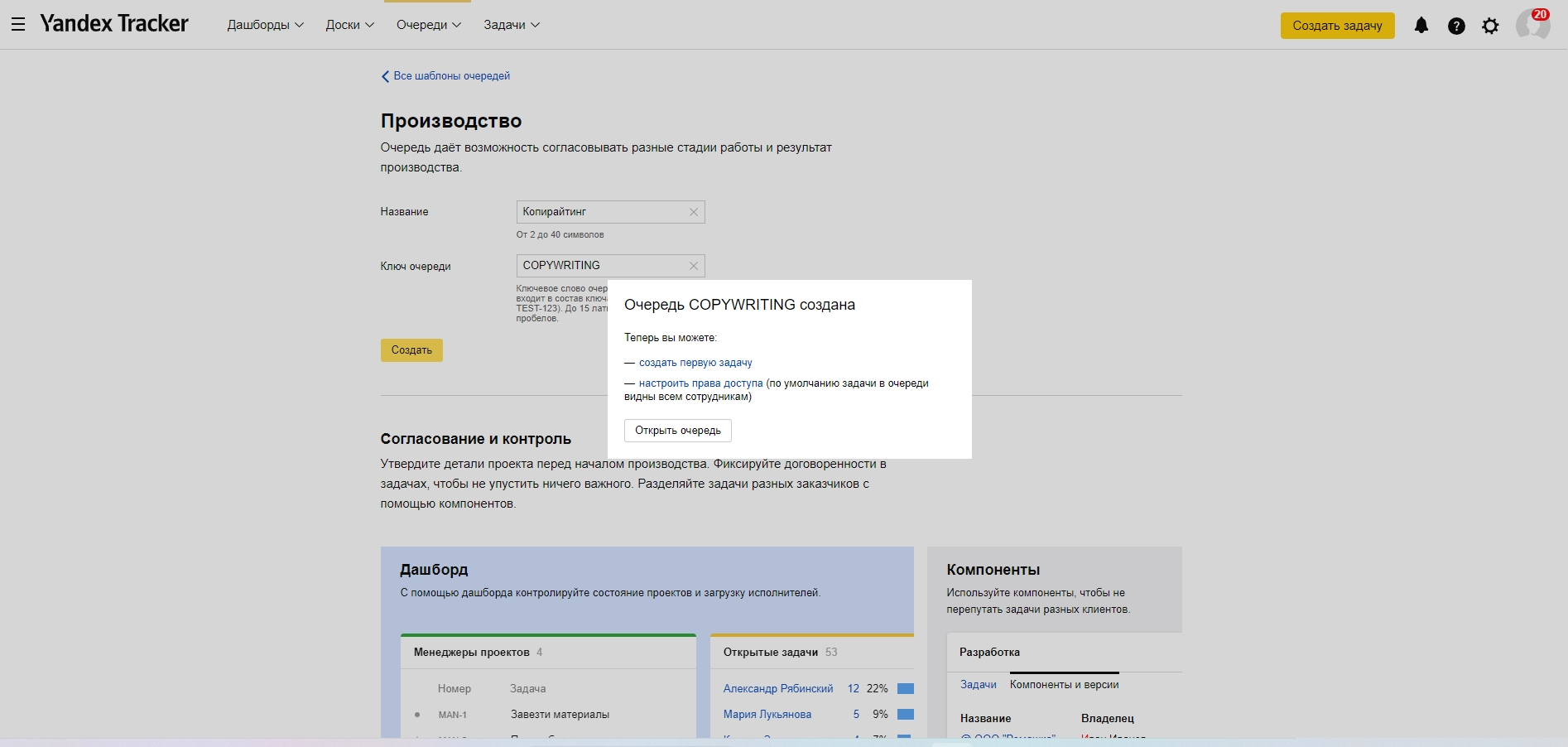Switch to the Задачи tab in Разработка

[979, 685]
